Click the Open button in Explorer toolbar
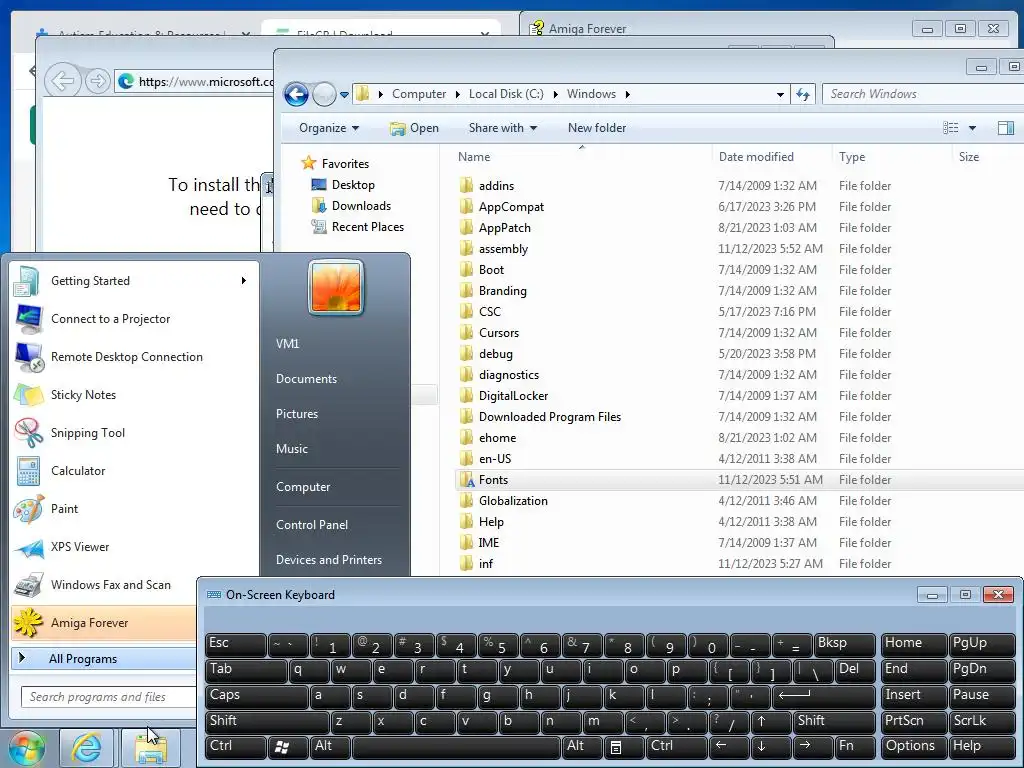 (x=414, y=128)
